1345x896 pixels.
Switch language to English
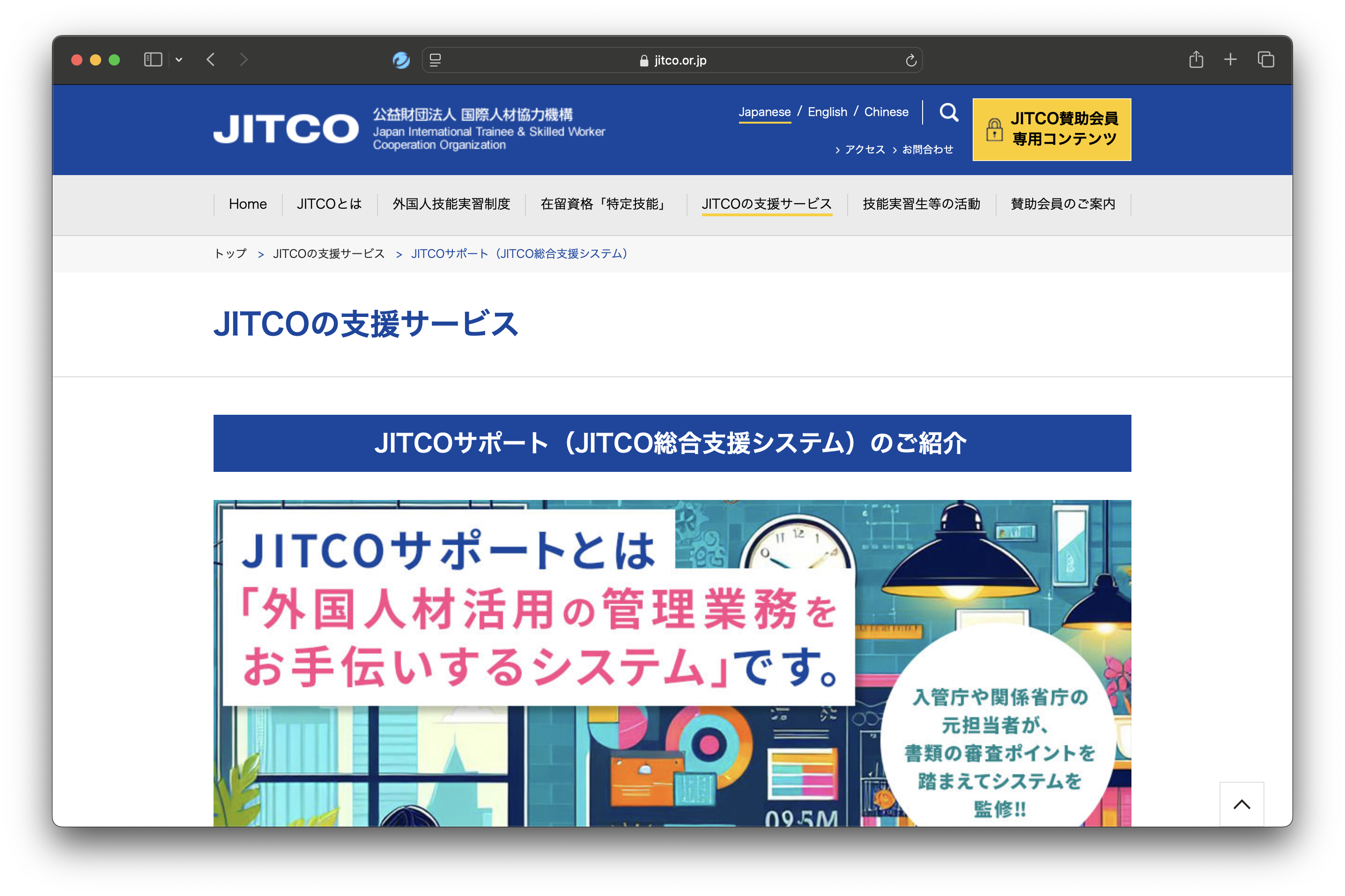pos(827,112)
